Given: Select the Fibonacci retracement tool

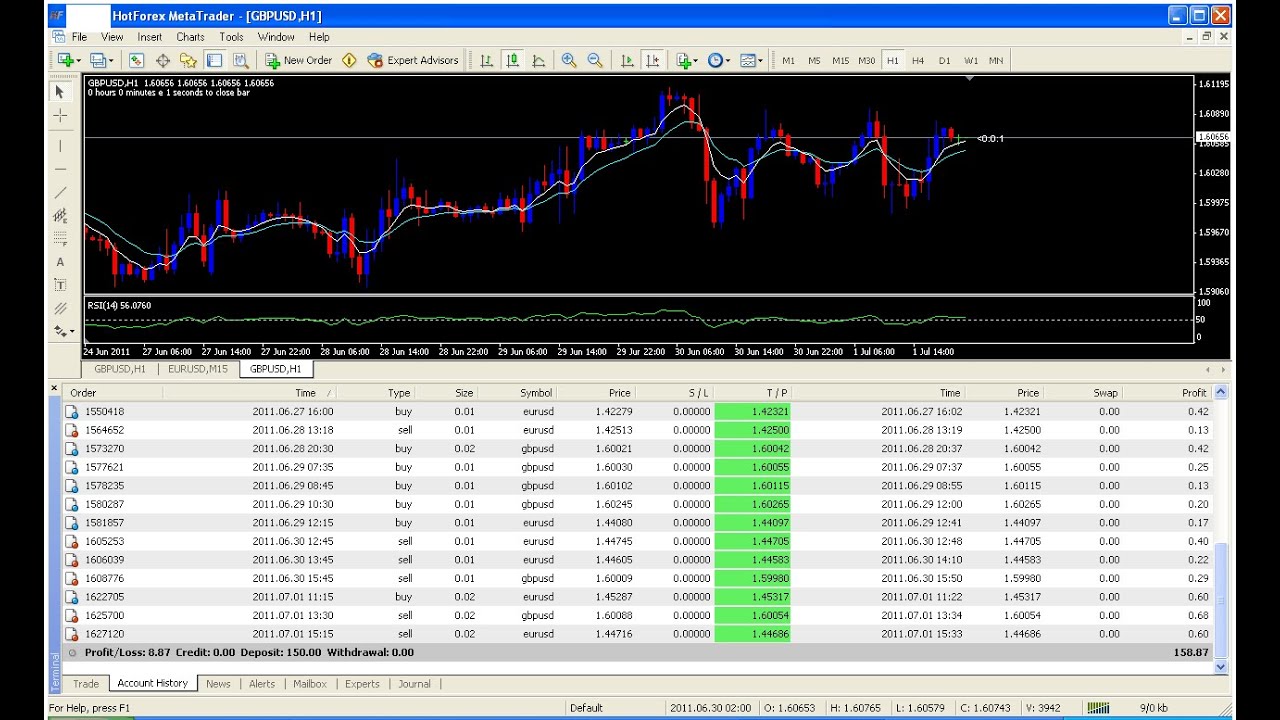Looking at the screenshot, I should click(60, 238).
